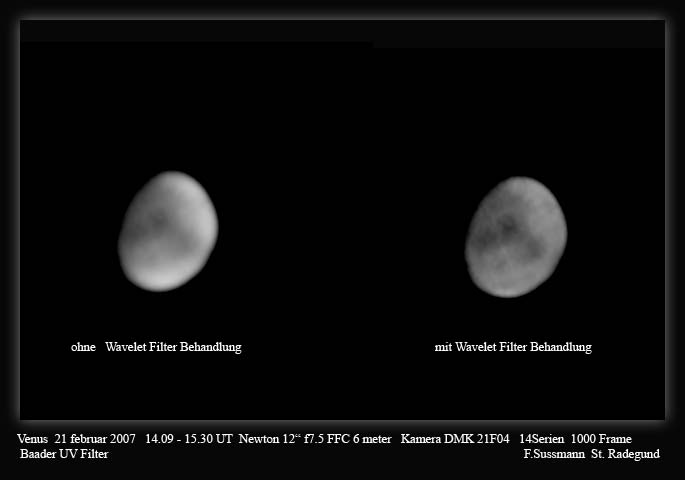Click the author name 'F.Sussmann'
This screenshot has width=685, height=480.
tap(554, 454)
